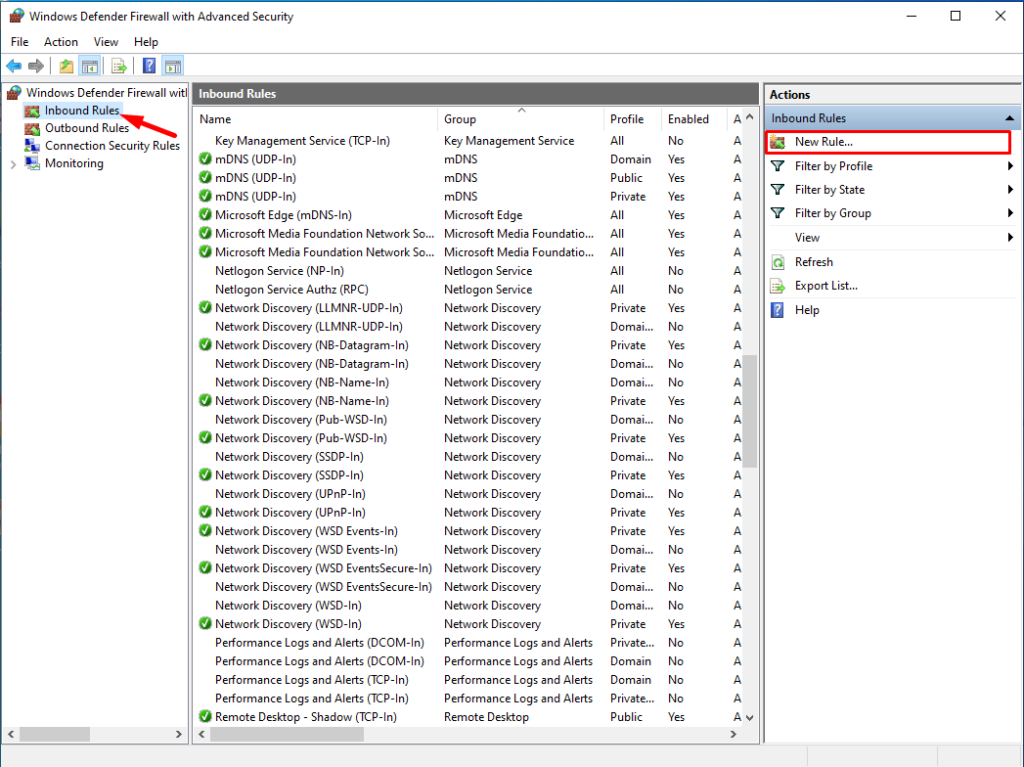
Task: Click green check of Network Discovery (WSD-In) Private
Action: point(205,624)
